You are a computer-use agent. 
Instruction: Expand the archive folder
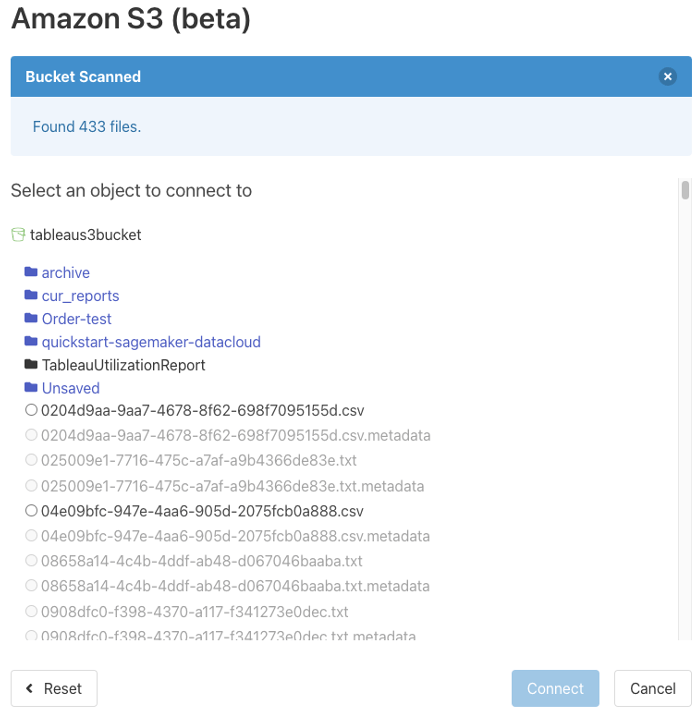coord(66,273)
